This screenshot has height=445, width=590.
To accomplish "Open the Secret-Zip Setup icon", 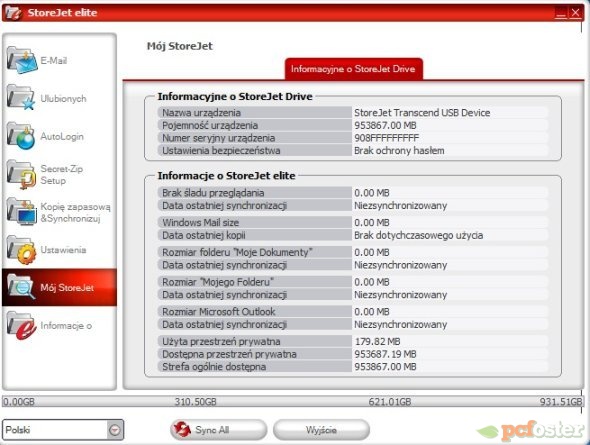I will [x=21, y=174].
